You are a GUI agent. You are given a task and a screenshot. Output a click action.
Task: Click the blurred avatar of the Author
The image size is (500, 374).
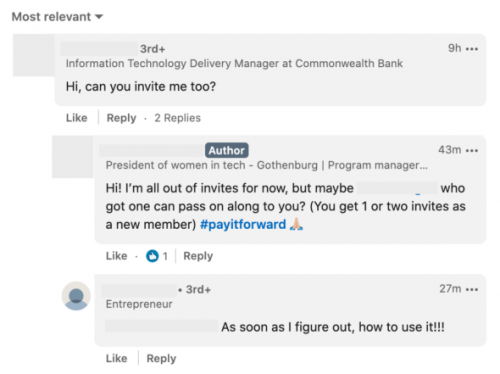(73, 157)
